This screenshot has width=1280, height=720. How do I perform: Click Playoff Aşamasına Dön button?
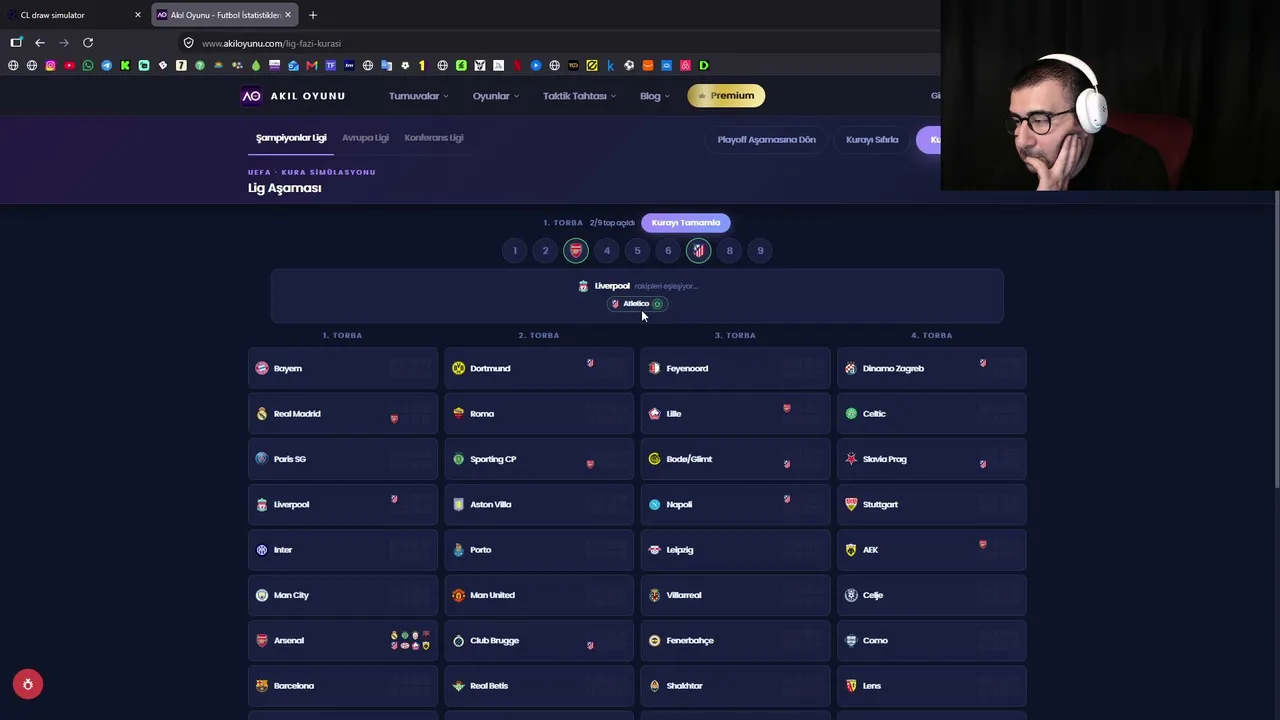(766, 140)
